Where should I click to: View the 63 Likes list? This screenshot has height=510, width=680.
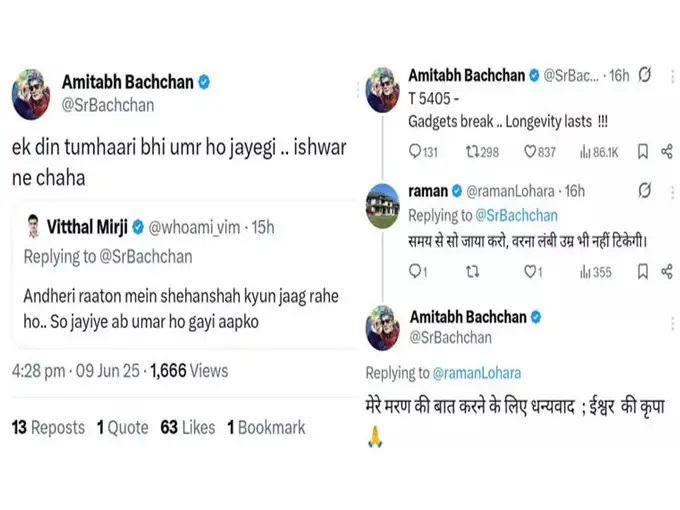pos(187,427)
